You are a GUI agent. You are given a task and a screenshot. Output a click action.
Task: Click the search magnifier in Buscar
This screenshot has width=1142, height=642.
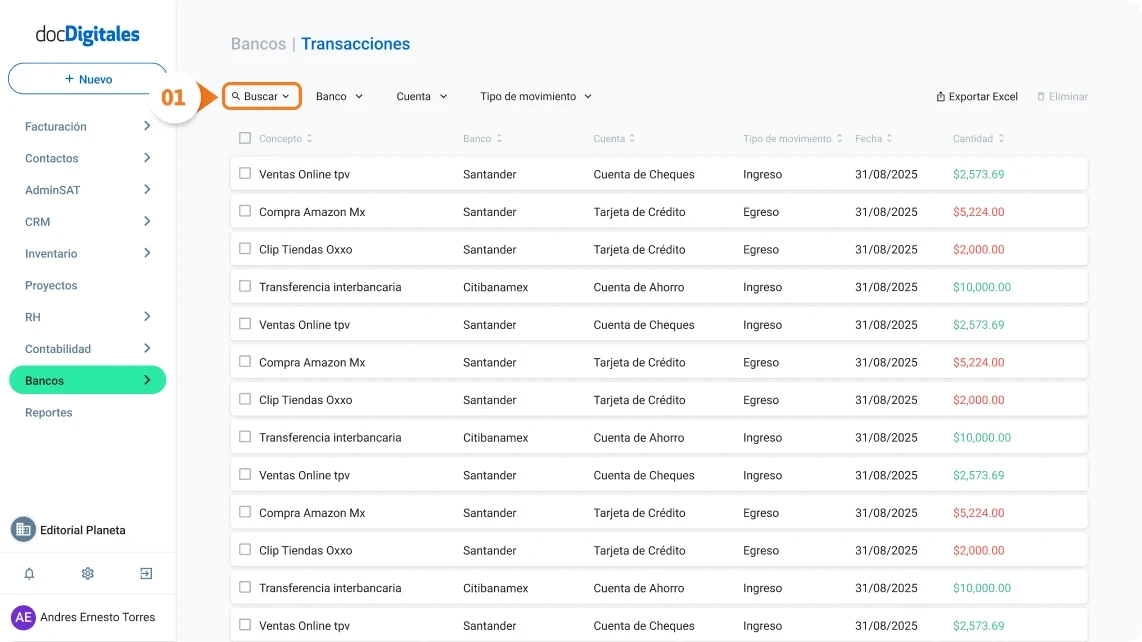pyautogui.click(x=239, y=96)
